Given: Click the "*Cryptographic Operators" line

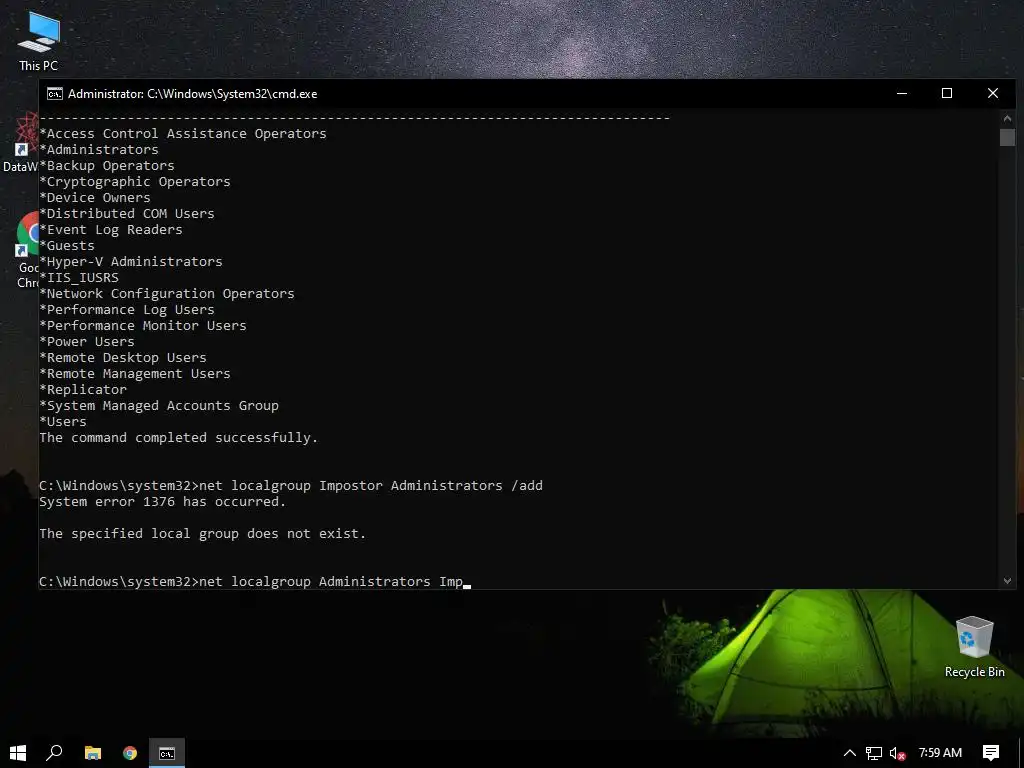Looking at the screenshot, I should pos(135,182).
